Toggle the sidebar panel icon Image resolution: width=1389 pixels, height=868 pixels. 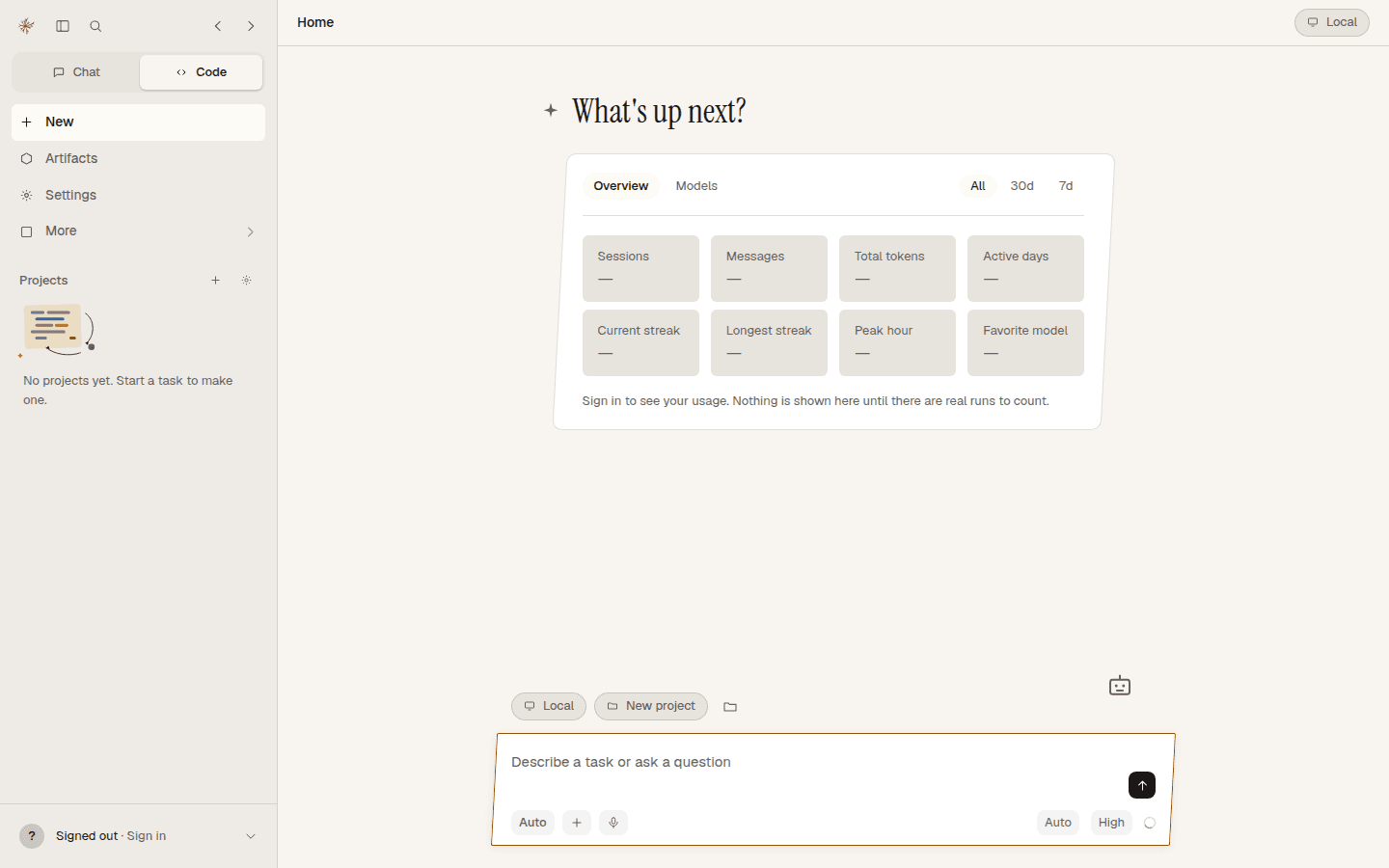point(63,26)
